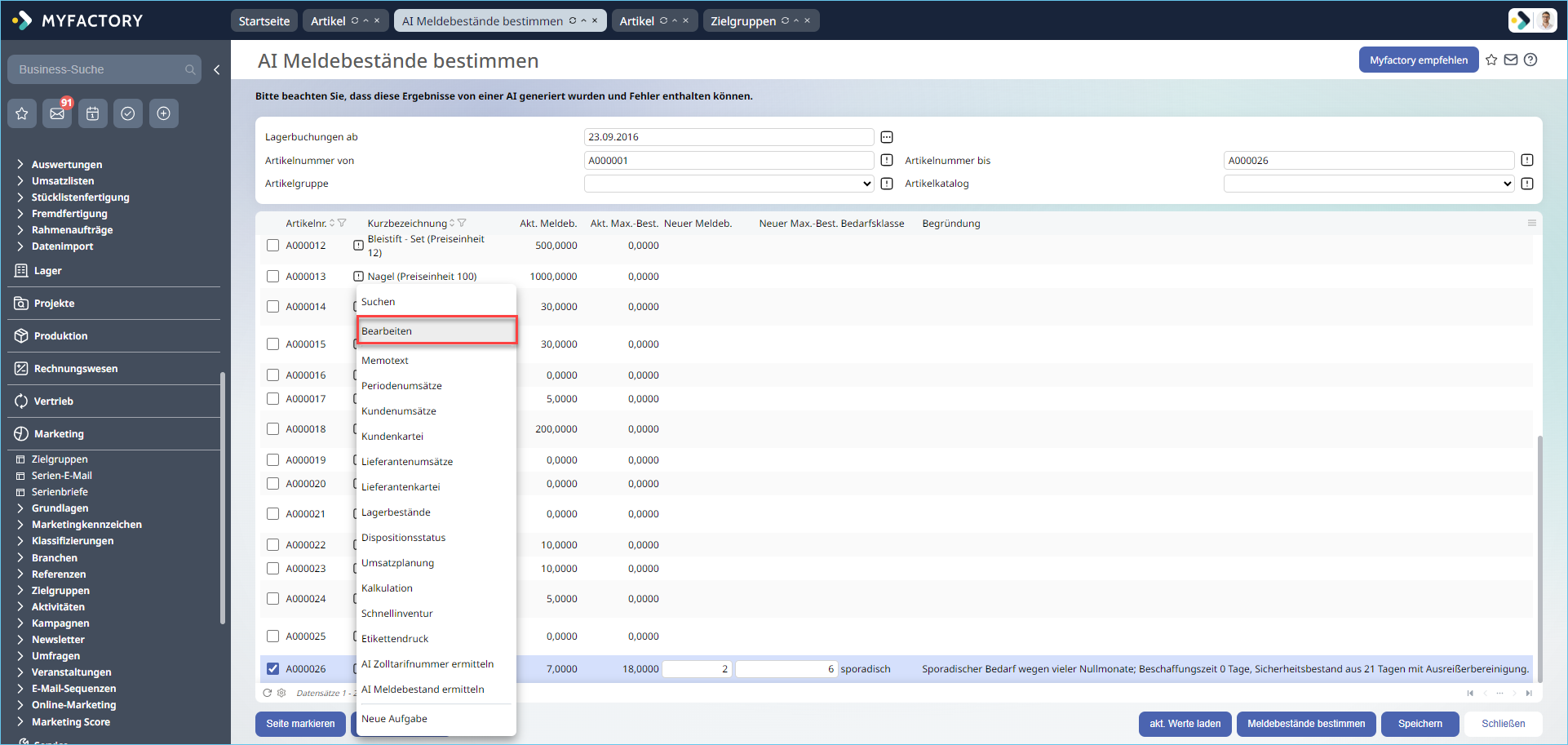The height and width of the screenshot is (745, 1568).
Task: Open the favorites star in the sidebar
Action: pyautogui.click(x=22, y=113)
